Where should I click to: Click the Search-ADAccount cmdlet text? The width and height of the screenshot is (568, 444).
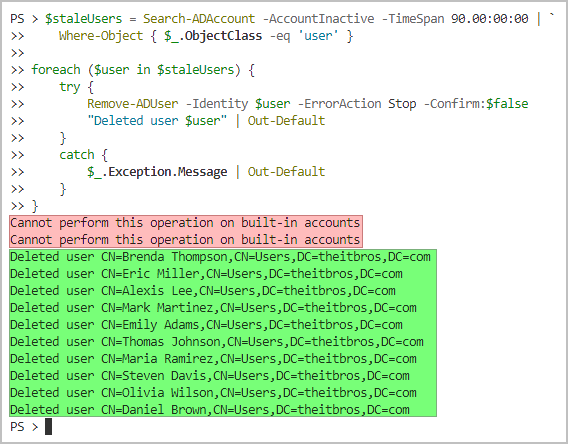tap(199, 18)
